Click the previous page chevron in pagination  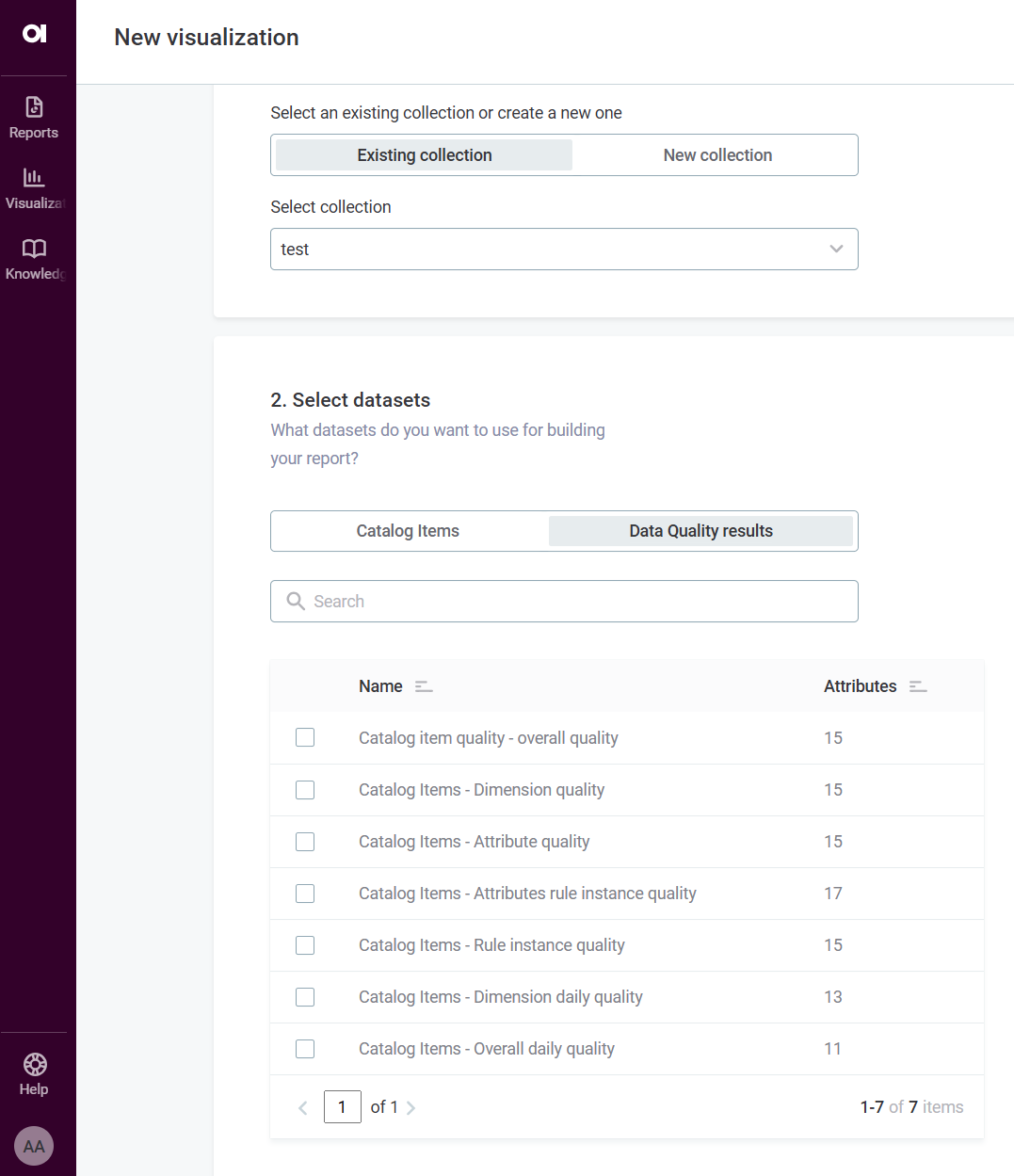302,1106
